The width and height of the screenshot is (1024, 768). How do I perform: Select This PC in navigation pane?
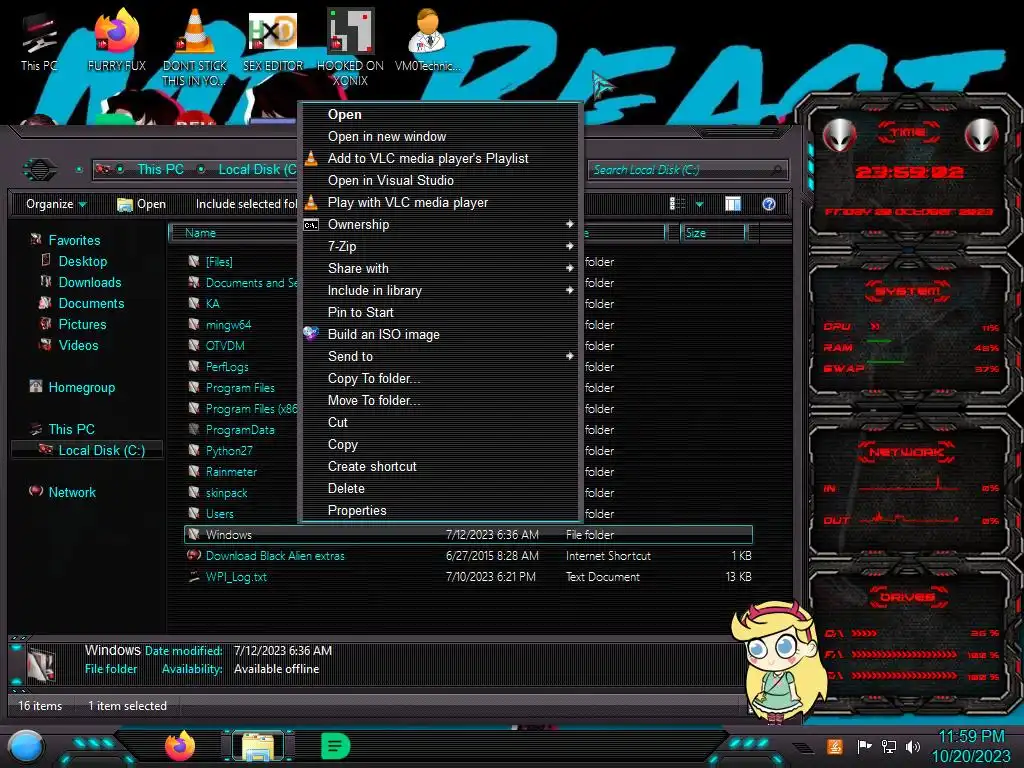(71, 429)
